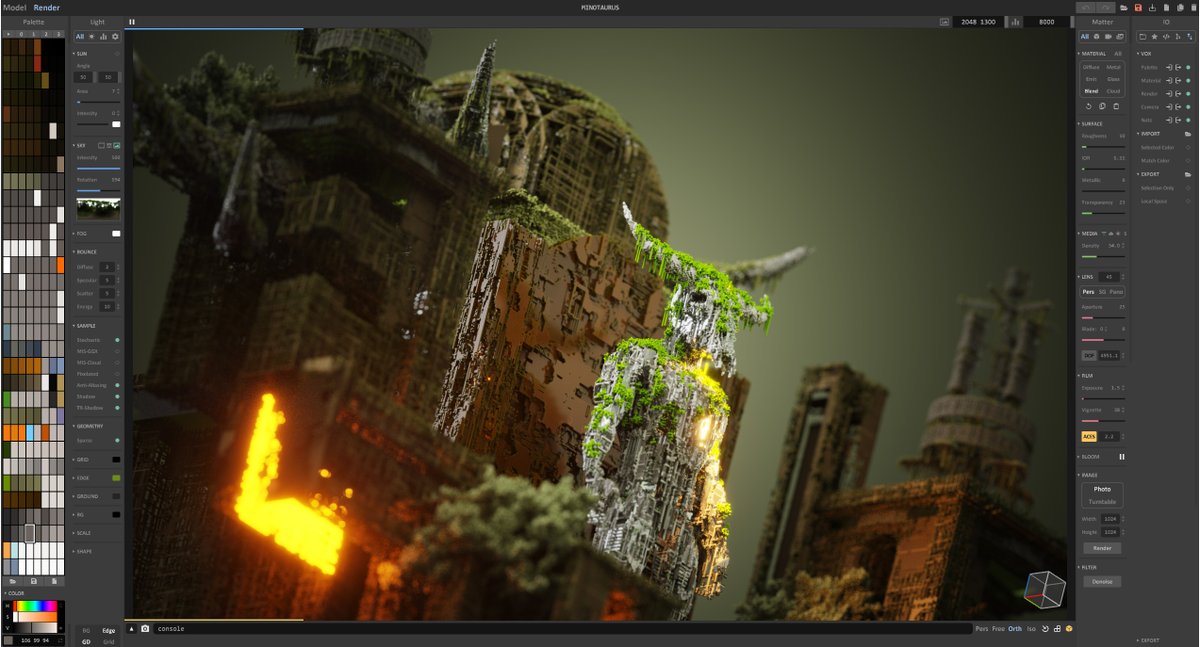This screenshot has height=647, width=1200.
Task: Click the FOG white color swatch
Action: click(116, 233)
